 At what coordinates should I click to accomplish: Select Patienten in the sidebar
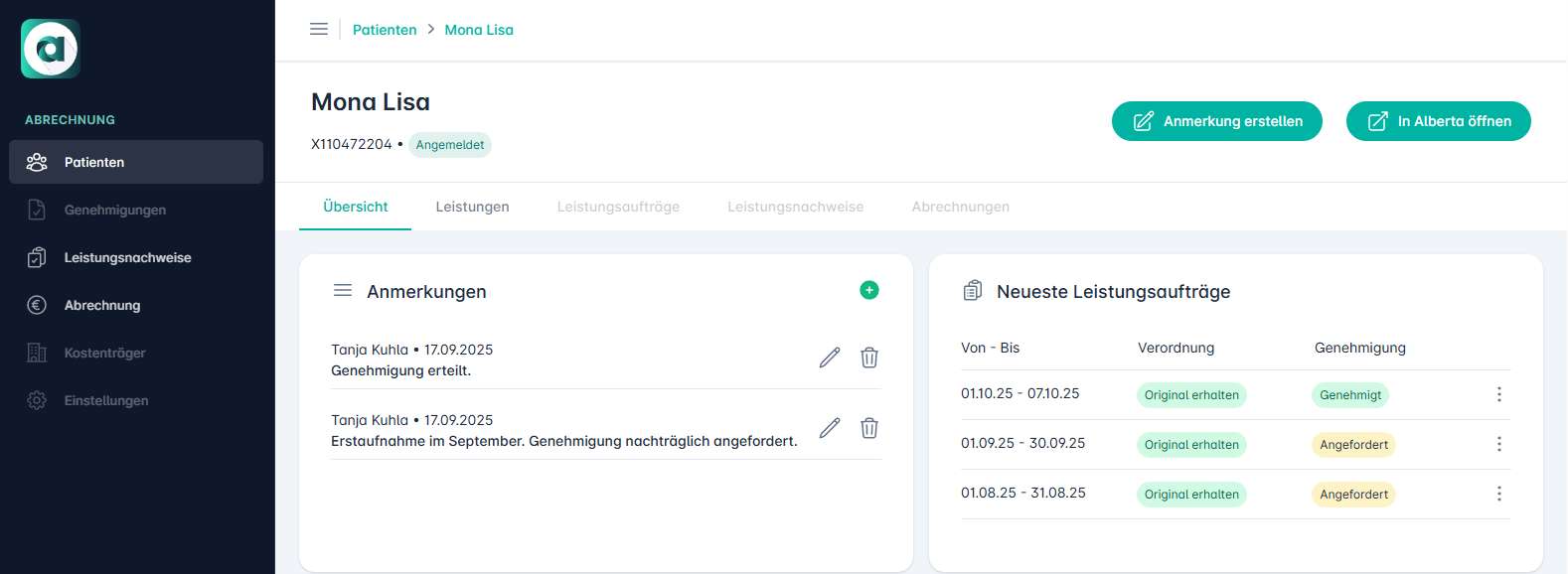94,162
